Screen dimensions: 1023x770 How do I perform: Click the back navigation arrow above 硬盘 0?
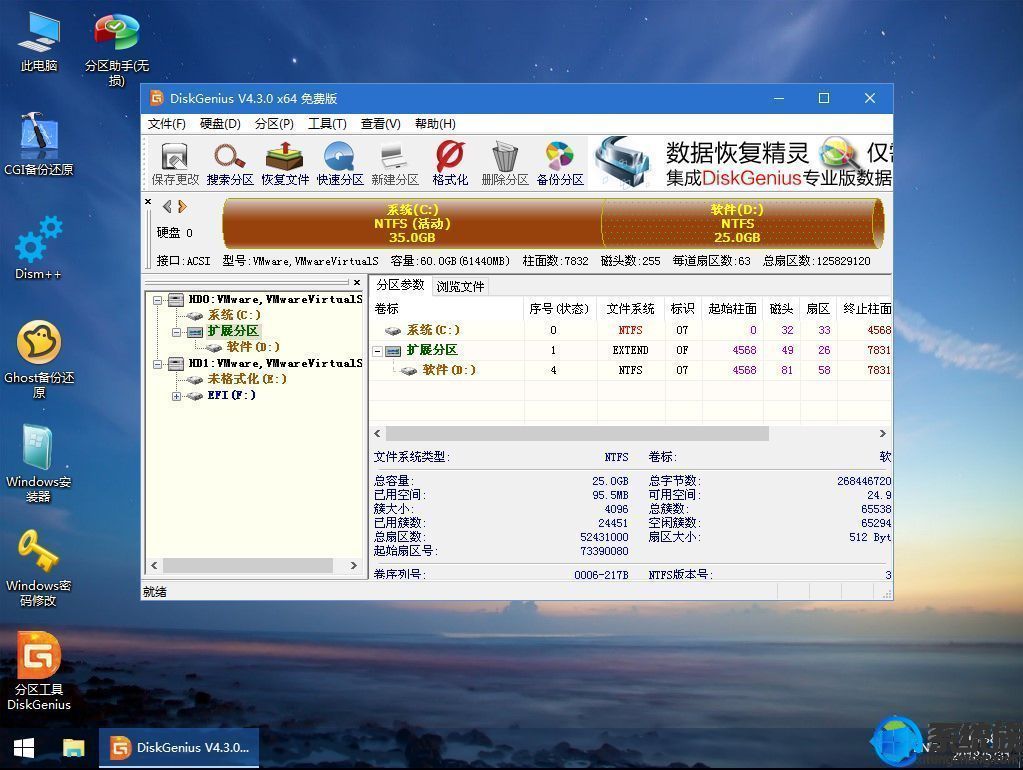(166, 205)
